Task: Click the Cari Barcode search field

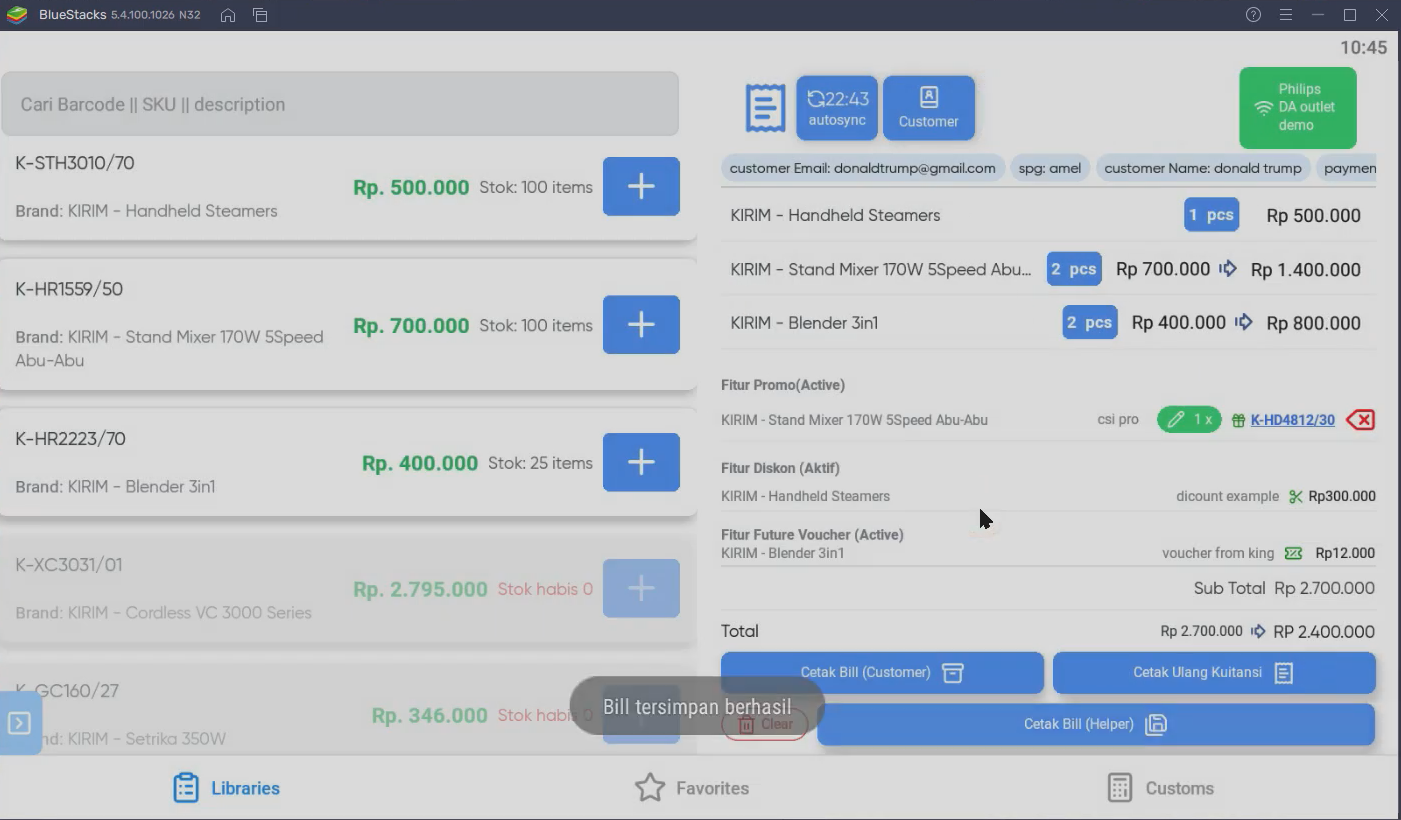Action: (340, 104)
